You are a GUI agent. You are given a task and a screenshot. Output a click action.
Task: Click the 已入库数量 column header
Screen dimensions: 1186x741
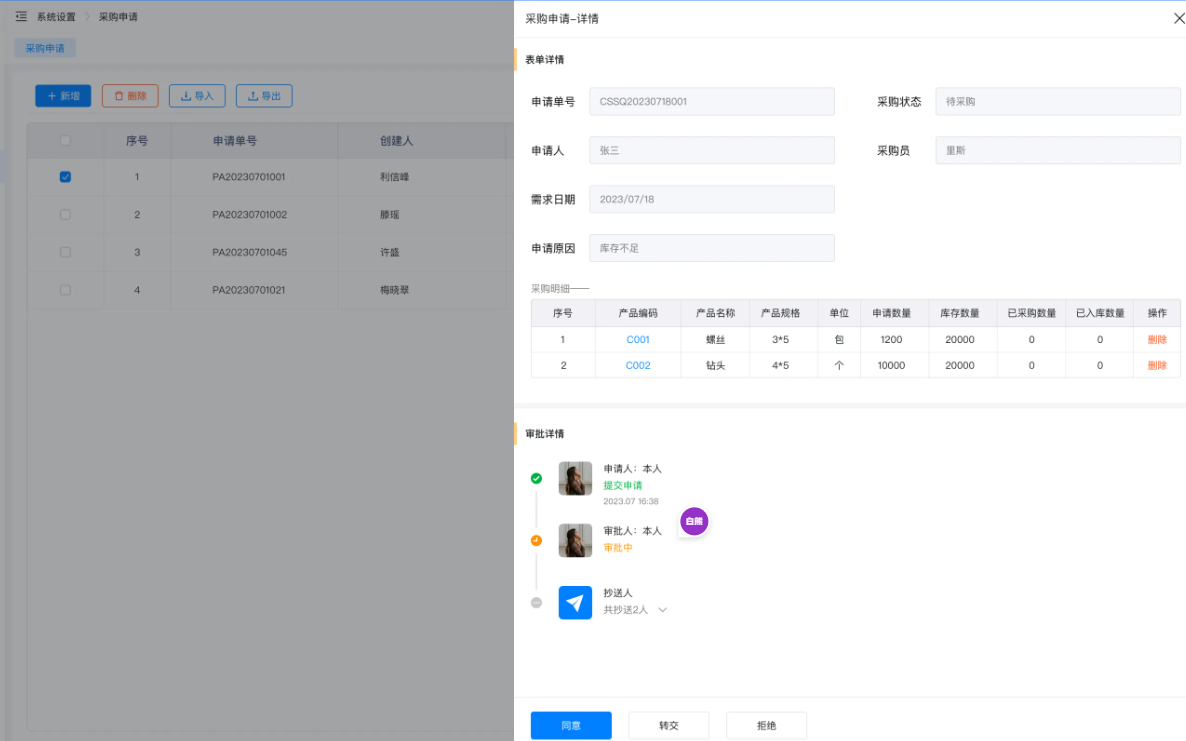1100,313
